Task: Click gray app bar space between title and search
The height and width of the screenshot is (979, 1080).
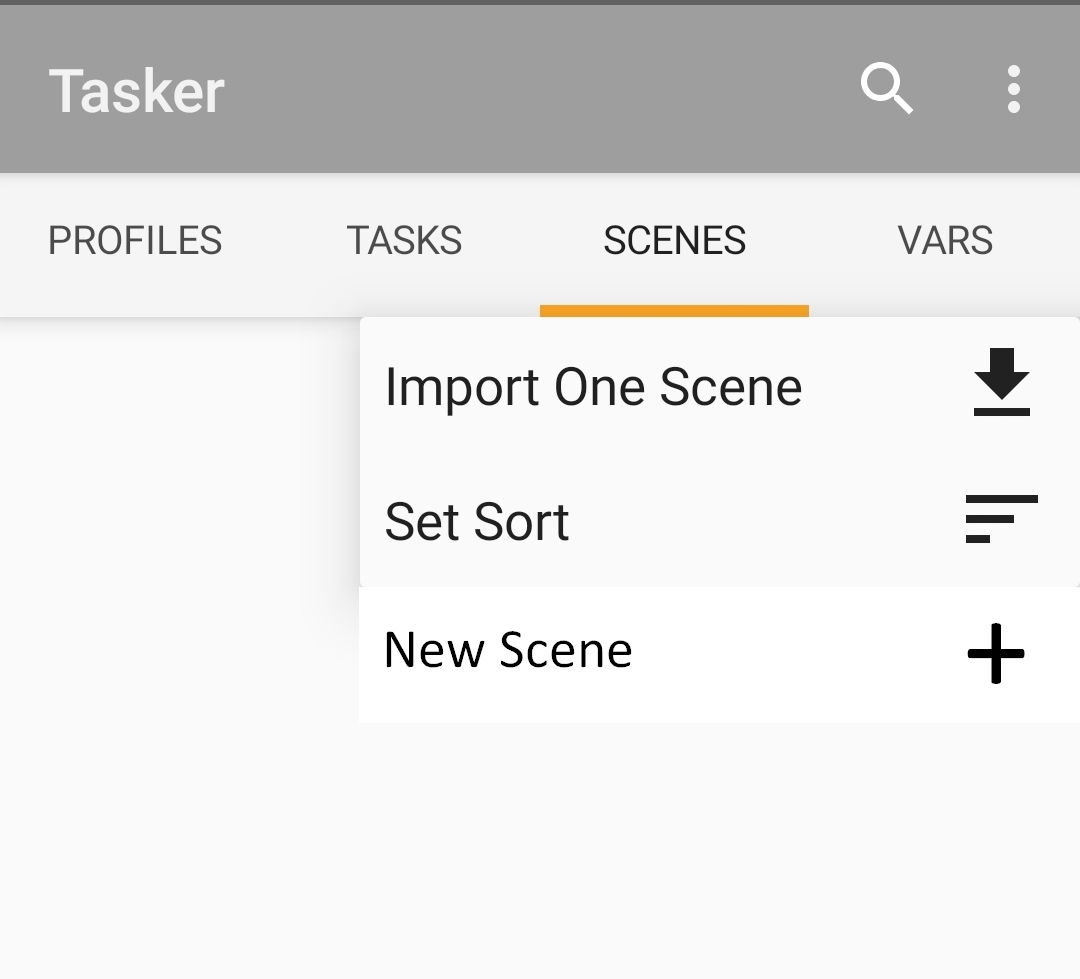Action: click(x=540, y=90)
